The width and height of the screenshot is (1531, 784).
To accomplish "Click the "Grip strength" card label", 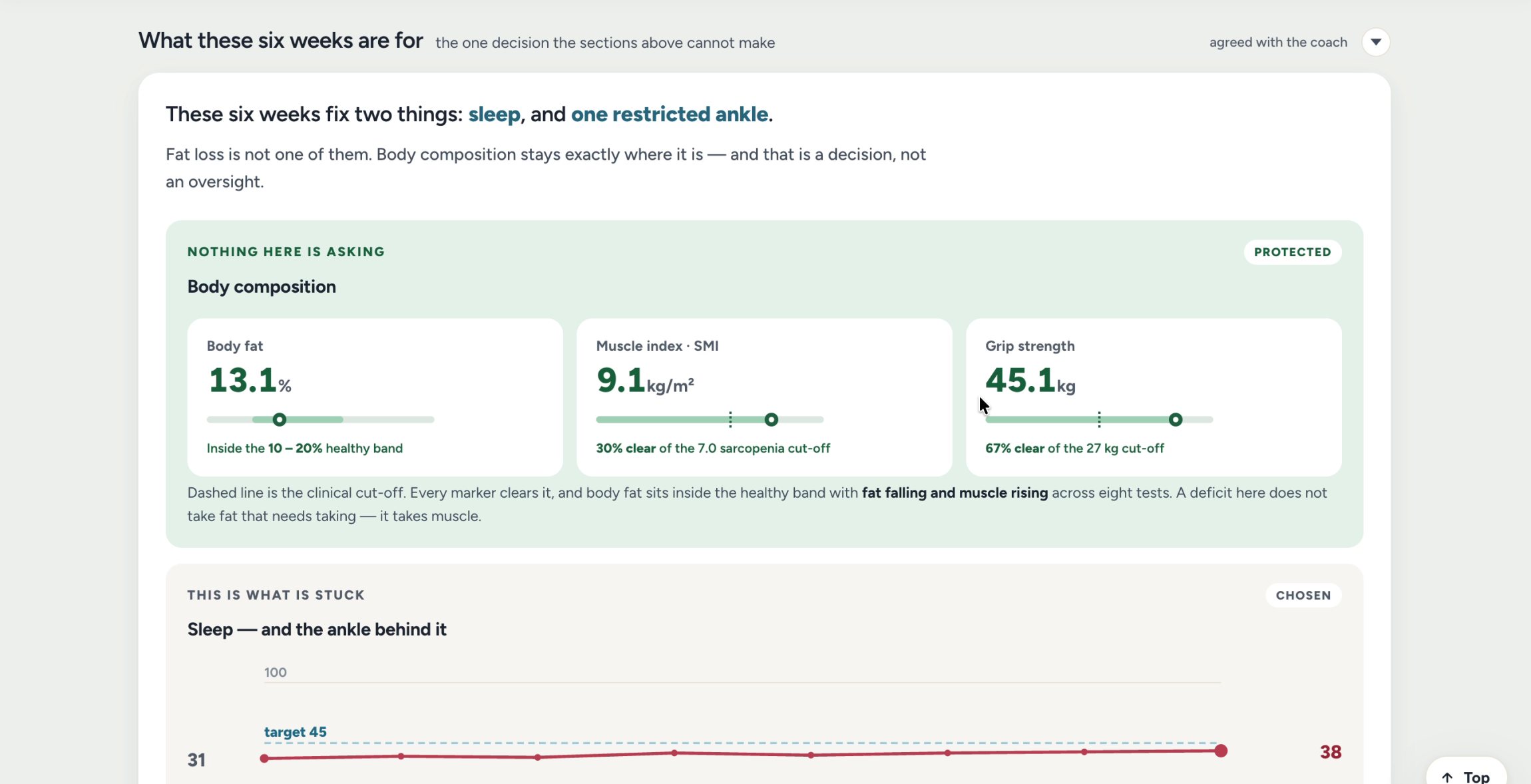I will [x=1030, y=346].
